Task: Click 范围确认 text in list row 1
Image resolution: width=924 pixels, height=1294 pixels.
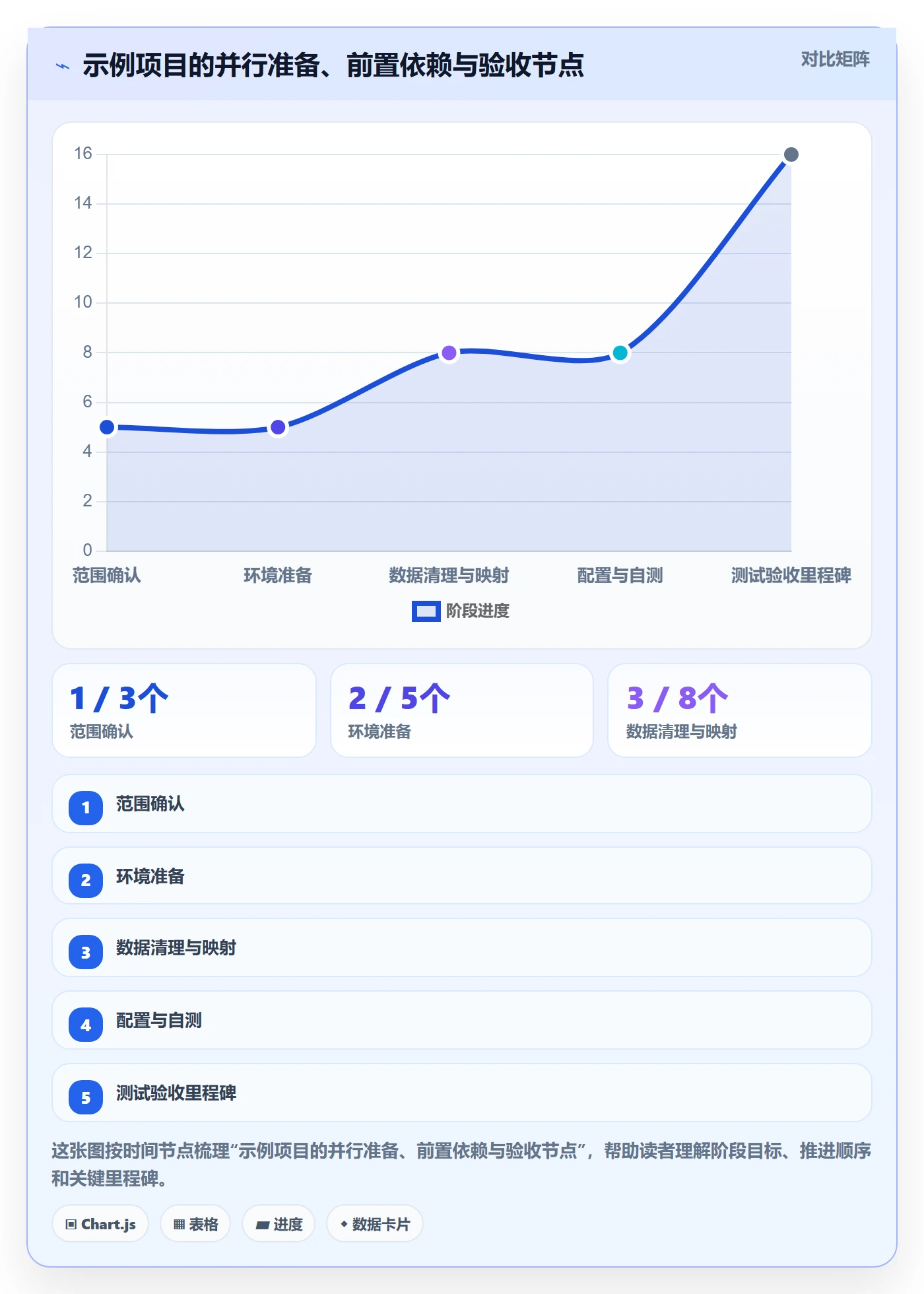Action: [x=150, y=804]
